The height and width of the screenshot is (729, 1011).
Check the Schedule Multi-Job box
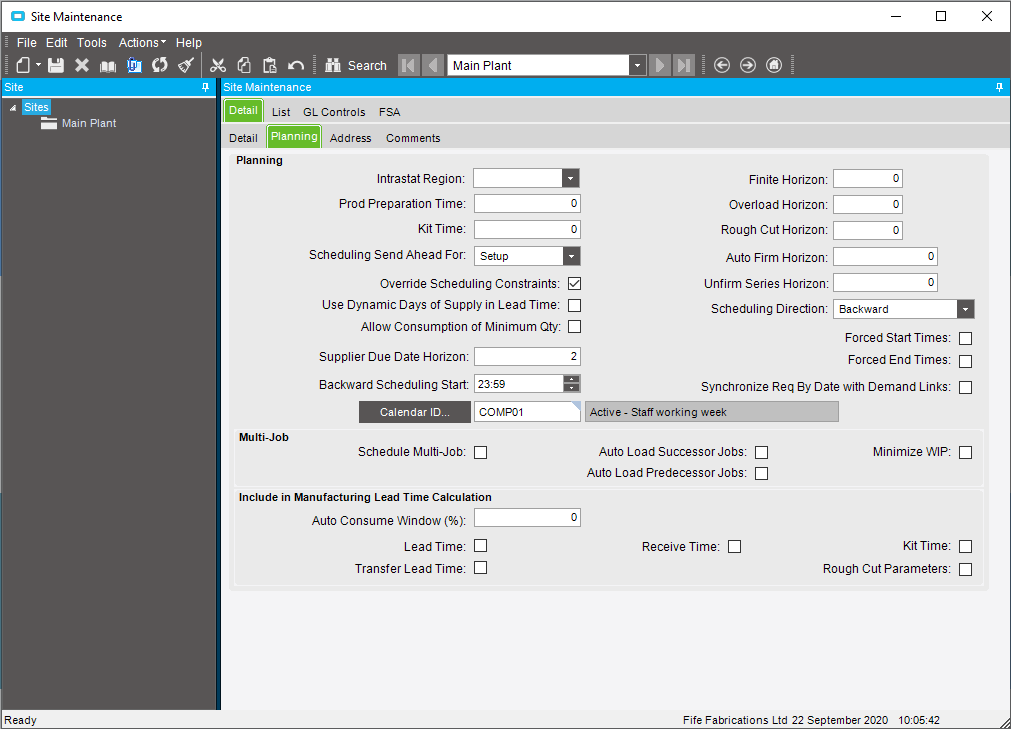pyautogui.click(x=480, y=452)
